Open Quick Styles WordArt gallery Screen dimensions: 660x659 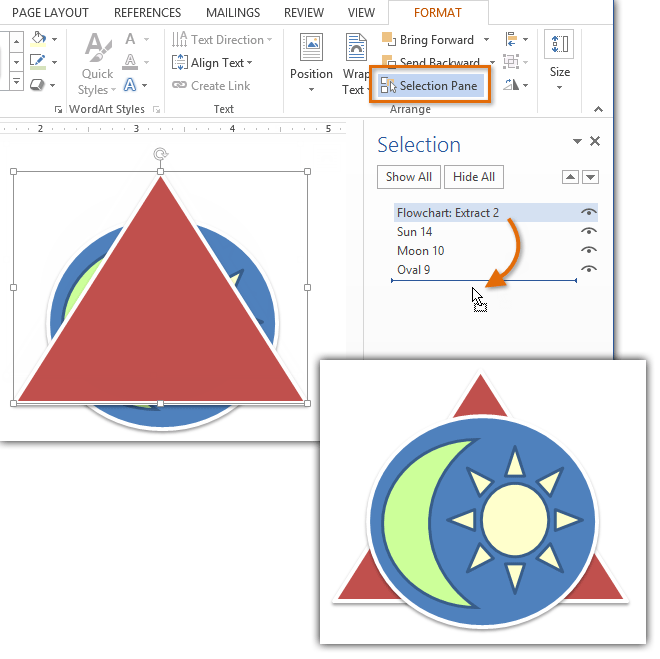pyautogui.click(x=97, y=64)
